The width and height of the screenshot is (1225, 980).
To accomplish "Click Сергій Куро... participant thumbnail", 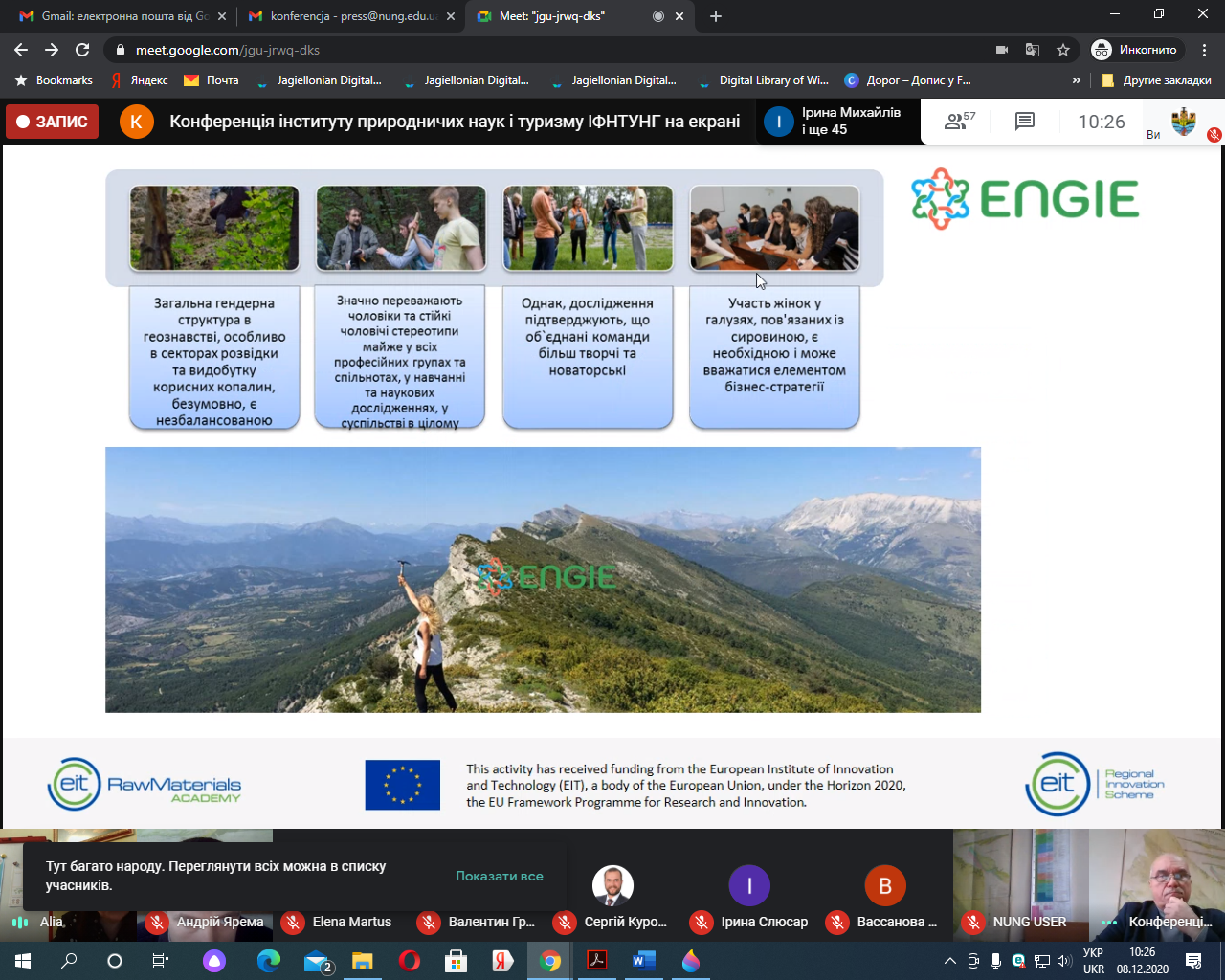I will pyautogui.click(x=612, y=900).
